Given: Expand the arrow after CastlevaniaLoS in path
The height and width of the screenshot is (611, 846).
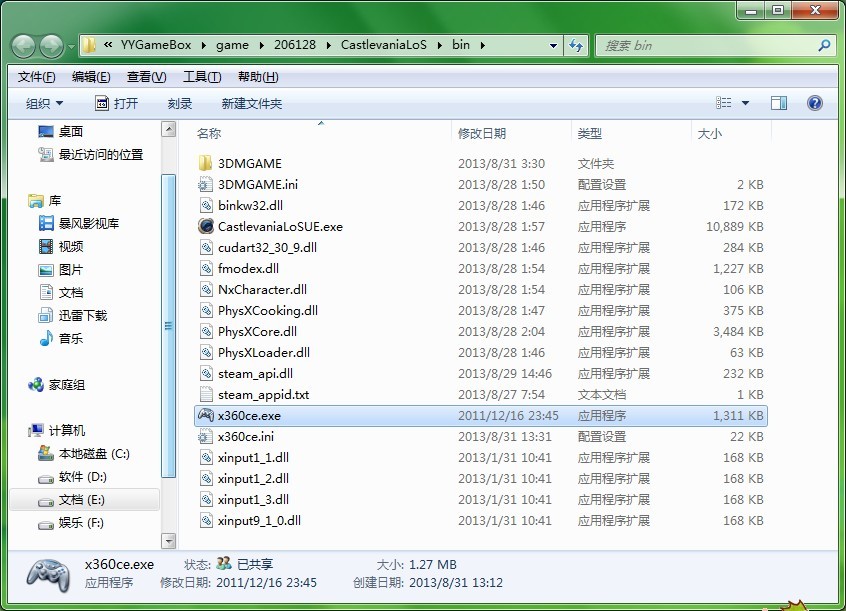Looking at the screenshot, I should tap(439, 45).
